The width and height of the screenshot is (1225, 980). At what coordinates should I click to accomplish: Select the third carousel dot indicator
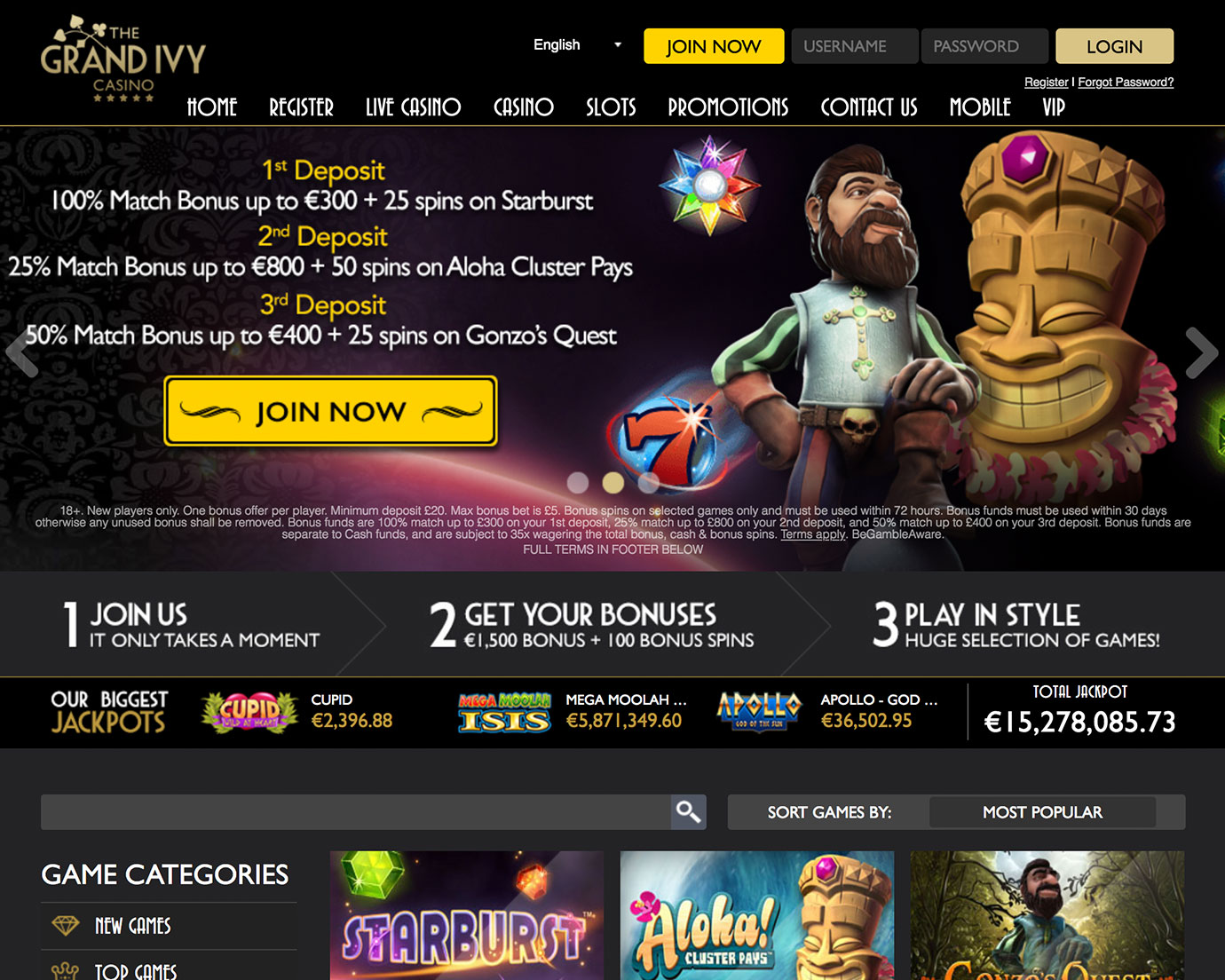(x=649, y=482)
